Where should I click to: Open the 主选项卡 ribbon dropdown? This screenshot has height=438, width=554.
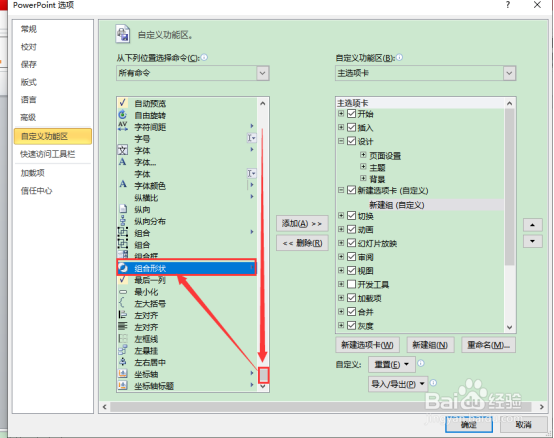(509, 73)
